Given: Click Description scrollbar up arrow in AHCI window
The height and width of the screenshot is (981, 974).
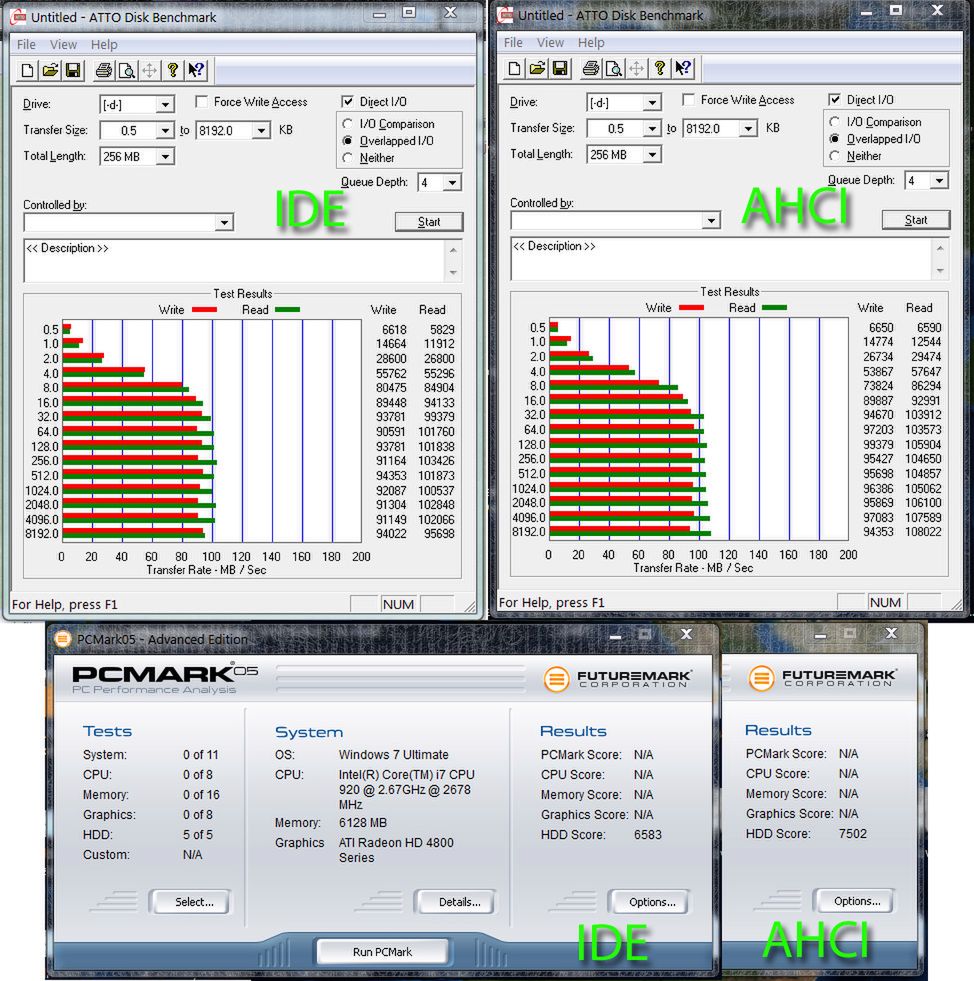Looking at the screenshot, I should [x=940, y=248].
